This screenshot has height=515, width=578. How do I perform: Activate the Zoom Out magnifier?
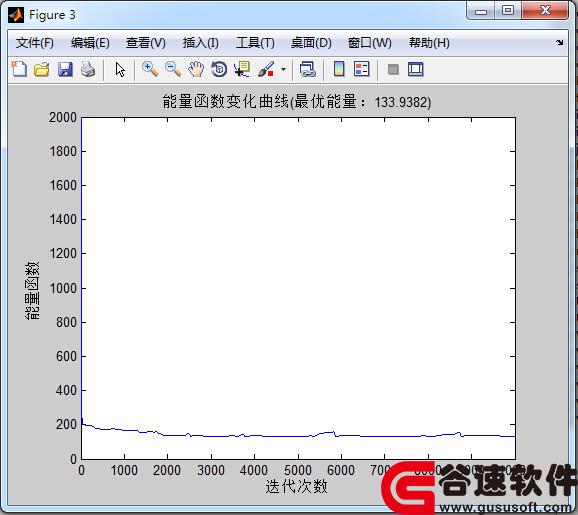tap(173, 69)
